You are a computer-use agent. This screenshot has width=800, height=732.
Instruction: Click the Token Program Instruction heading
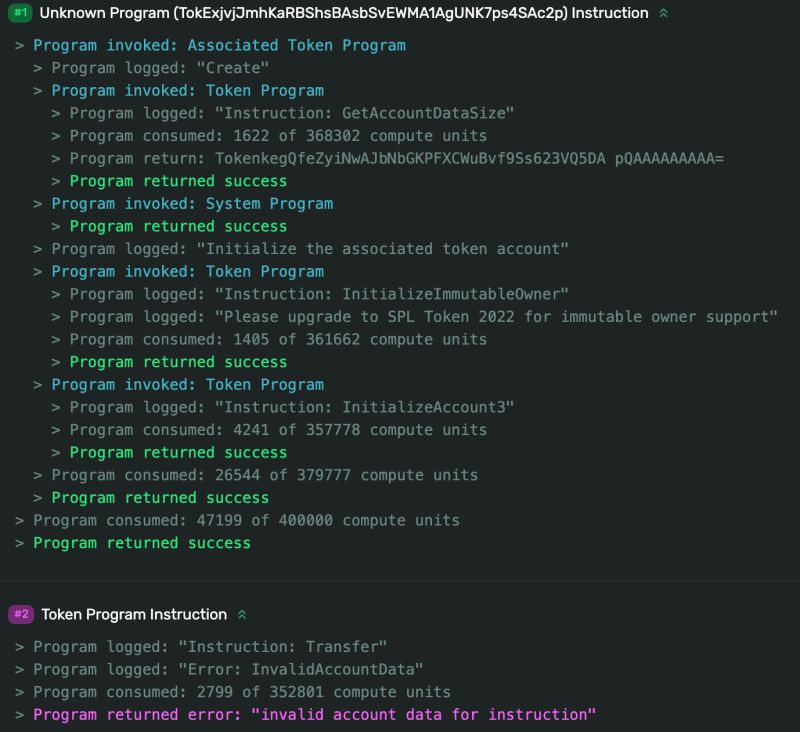point(134,614)
